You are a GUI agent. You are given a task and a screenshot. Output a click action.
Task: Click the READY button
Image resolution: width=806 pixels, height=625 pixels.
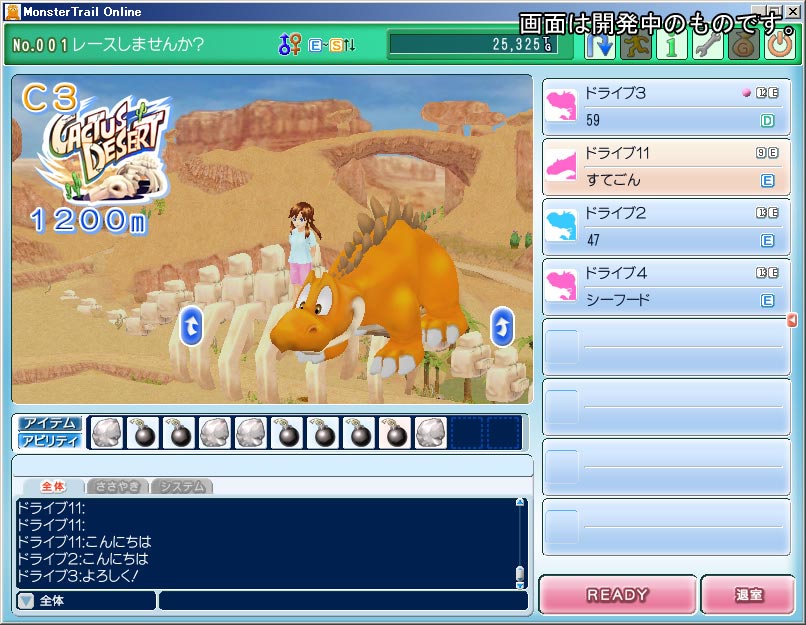pyautogui.click(x=617, y=595)
